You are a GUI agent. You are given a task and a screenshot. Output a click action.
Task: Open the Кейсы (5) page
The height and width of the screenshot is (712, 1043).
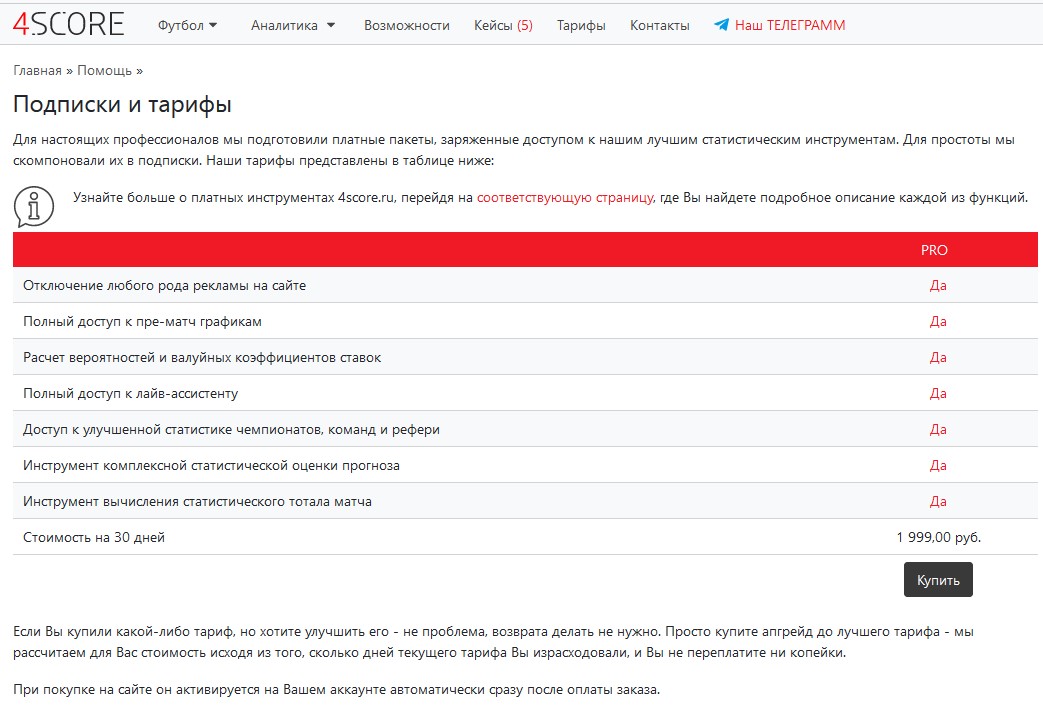click(x=503, y=25)
